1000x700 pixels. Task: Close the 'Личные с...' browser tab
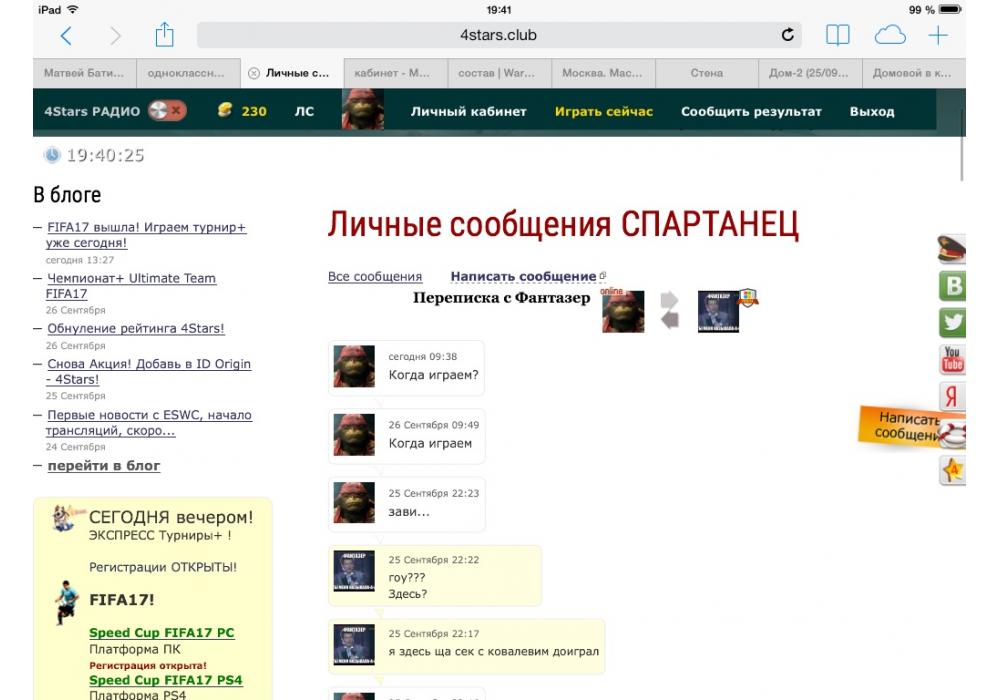pyautogui.click(x=254, y=73)
